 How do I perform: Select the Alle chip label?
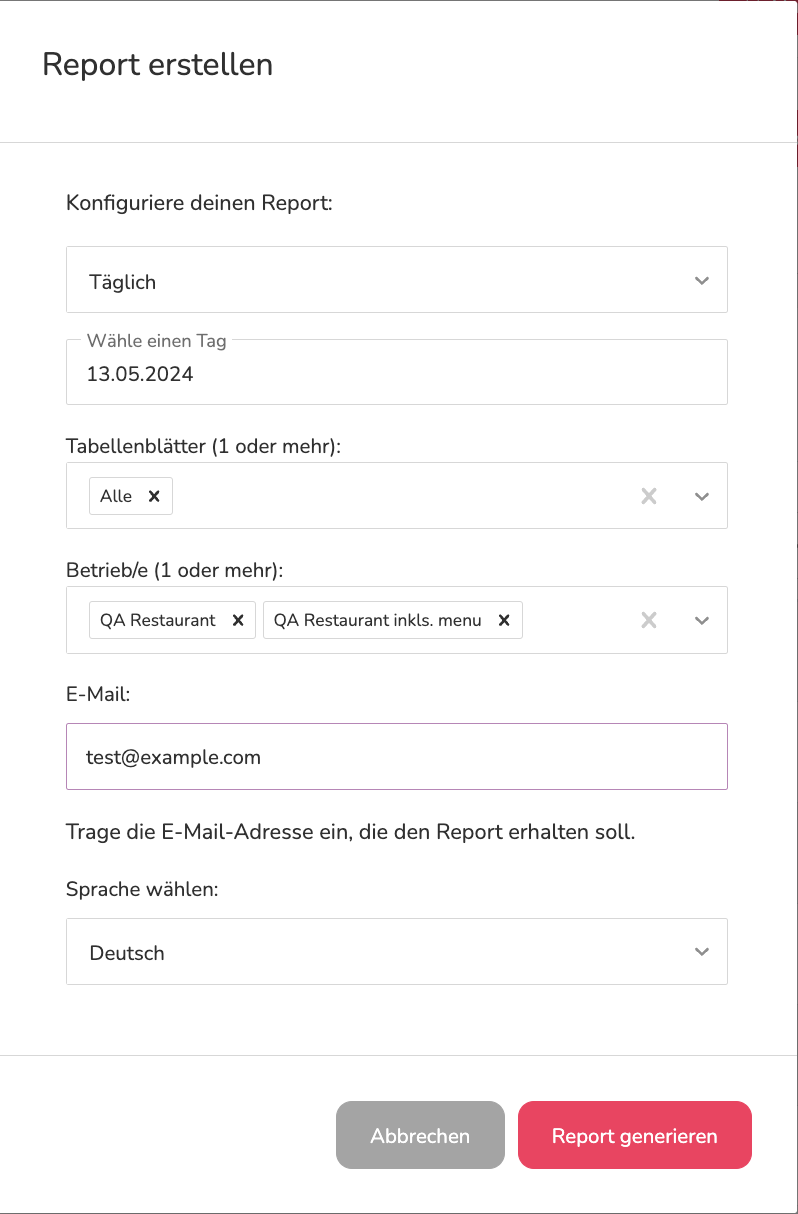point(116,496)
